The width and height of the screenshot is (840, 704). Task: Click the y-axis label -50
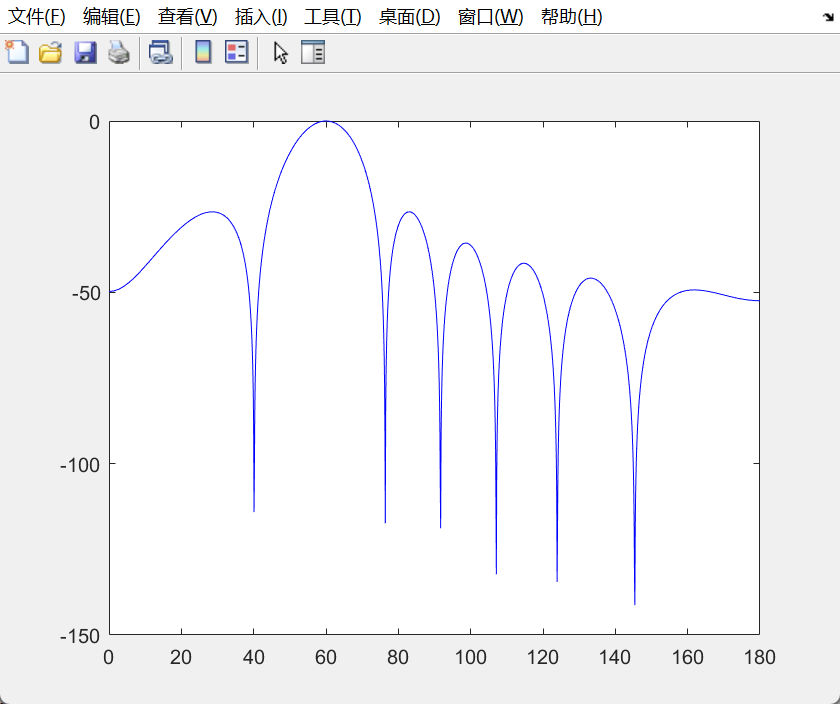(x=86, y=293)
